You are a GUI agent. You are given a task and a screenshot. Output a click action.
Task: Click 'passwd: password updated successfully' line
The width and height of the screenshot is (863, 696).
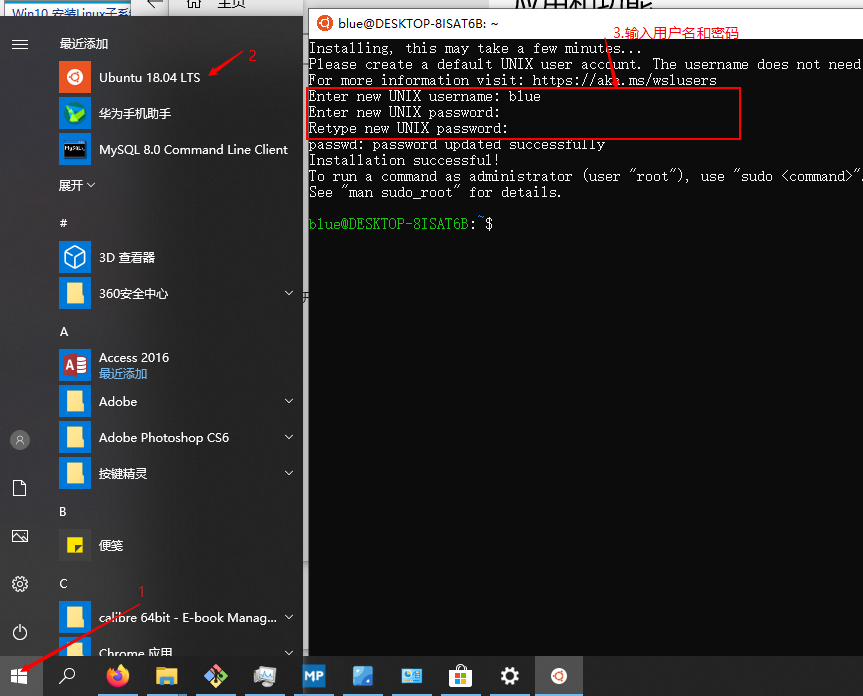pos(457,144)
